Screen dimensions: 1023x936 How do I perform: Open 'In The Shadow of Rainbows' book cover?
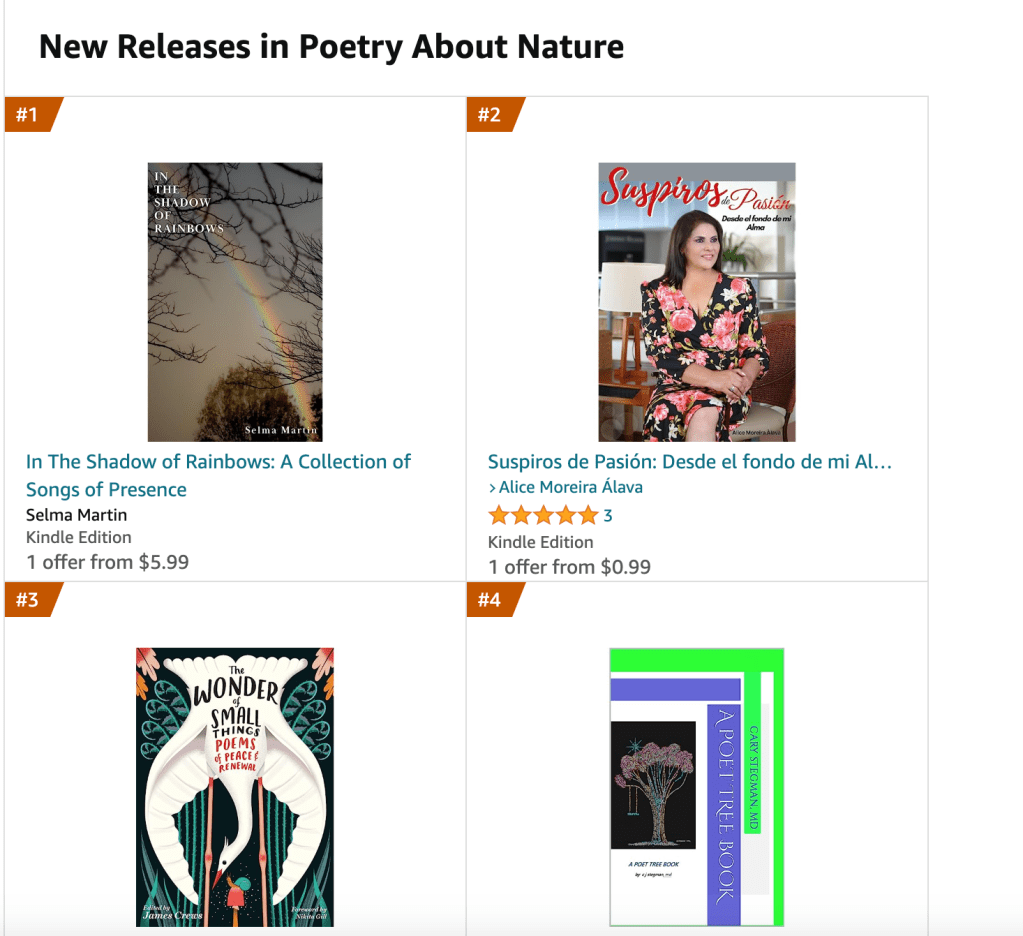tap(235, 301)
